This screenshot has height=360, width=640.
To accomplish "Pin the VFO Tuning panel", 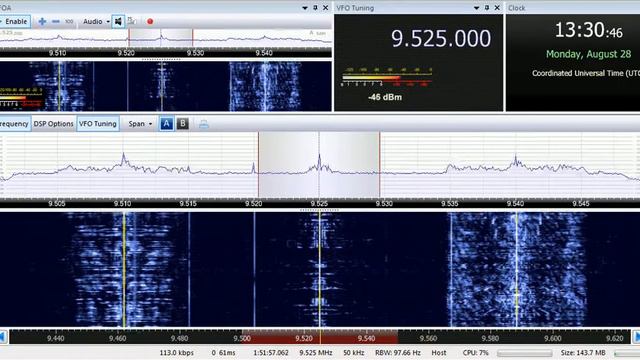I will 487,8.
